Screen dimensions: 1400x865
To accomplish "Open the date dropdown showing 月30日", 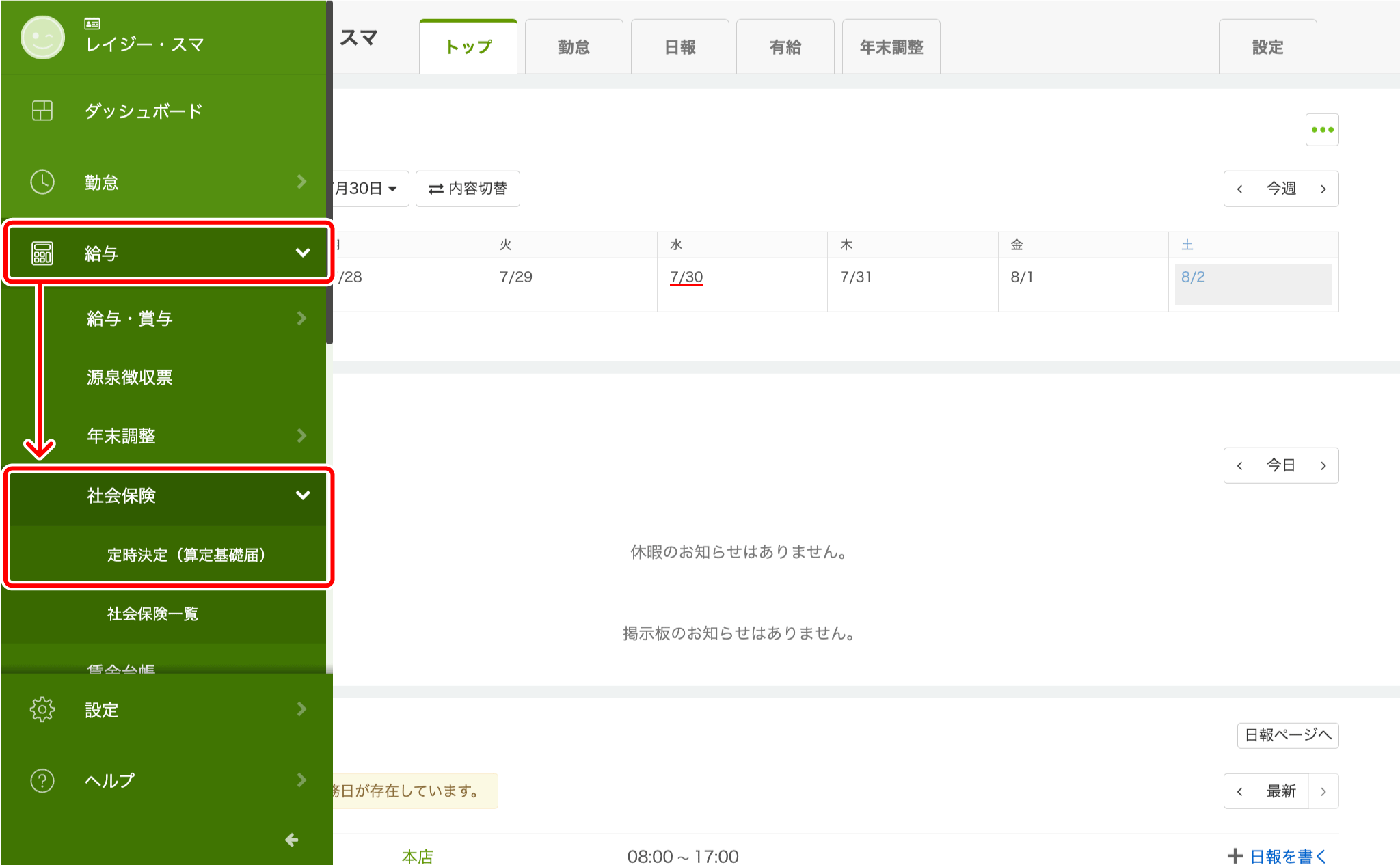I will tap(369, 189).
